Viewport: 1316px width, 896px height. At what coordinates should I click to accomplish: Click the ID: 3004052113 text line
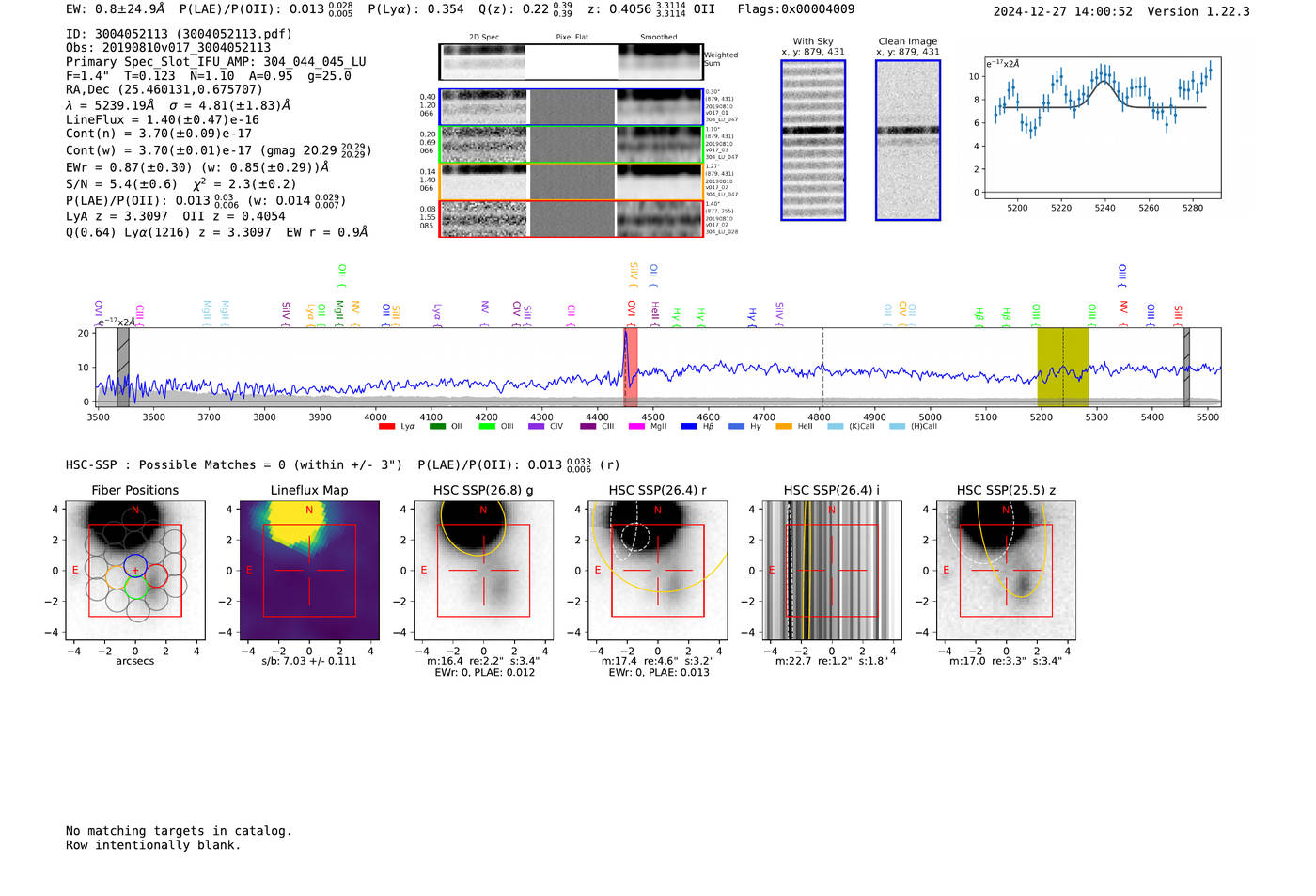[x=179, y=34]
